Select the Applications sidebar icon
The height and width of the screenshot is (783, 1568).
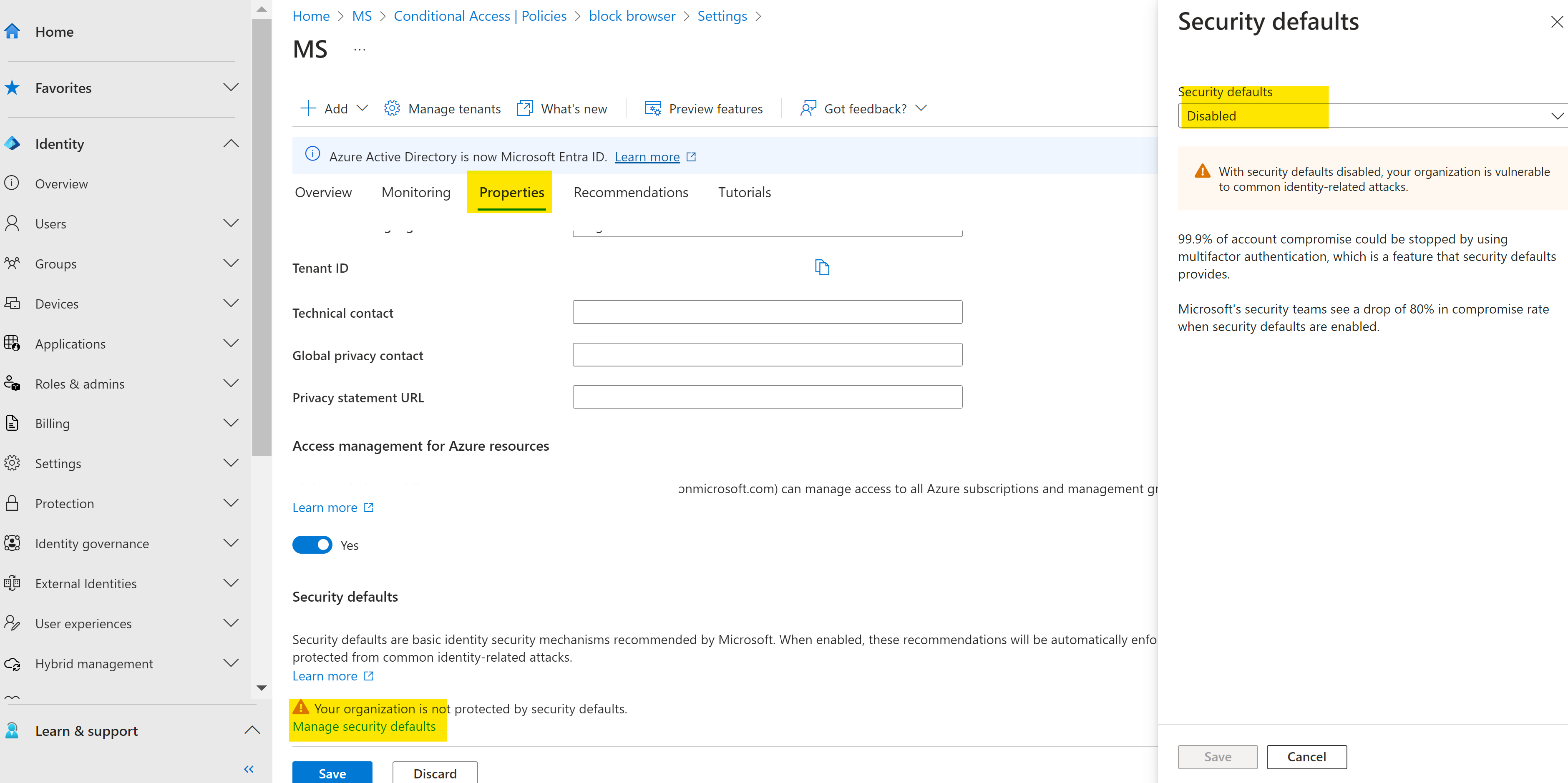[x=12, y=343]
